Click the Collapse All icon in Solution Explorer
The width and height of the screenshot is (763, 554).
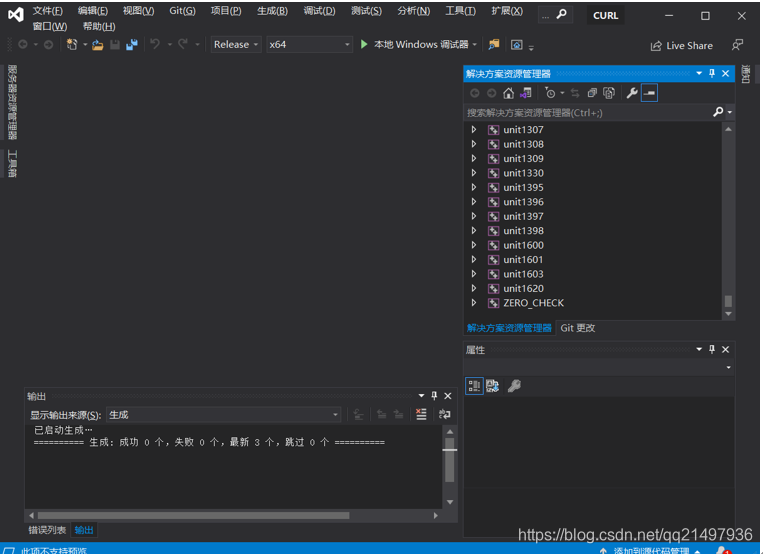point(593,93)
